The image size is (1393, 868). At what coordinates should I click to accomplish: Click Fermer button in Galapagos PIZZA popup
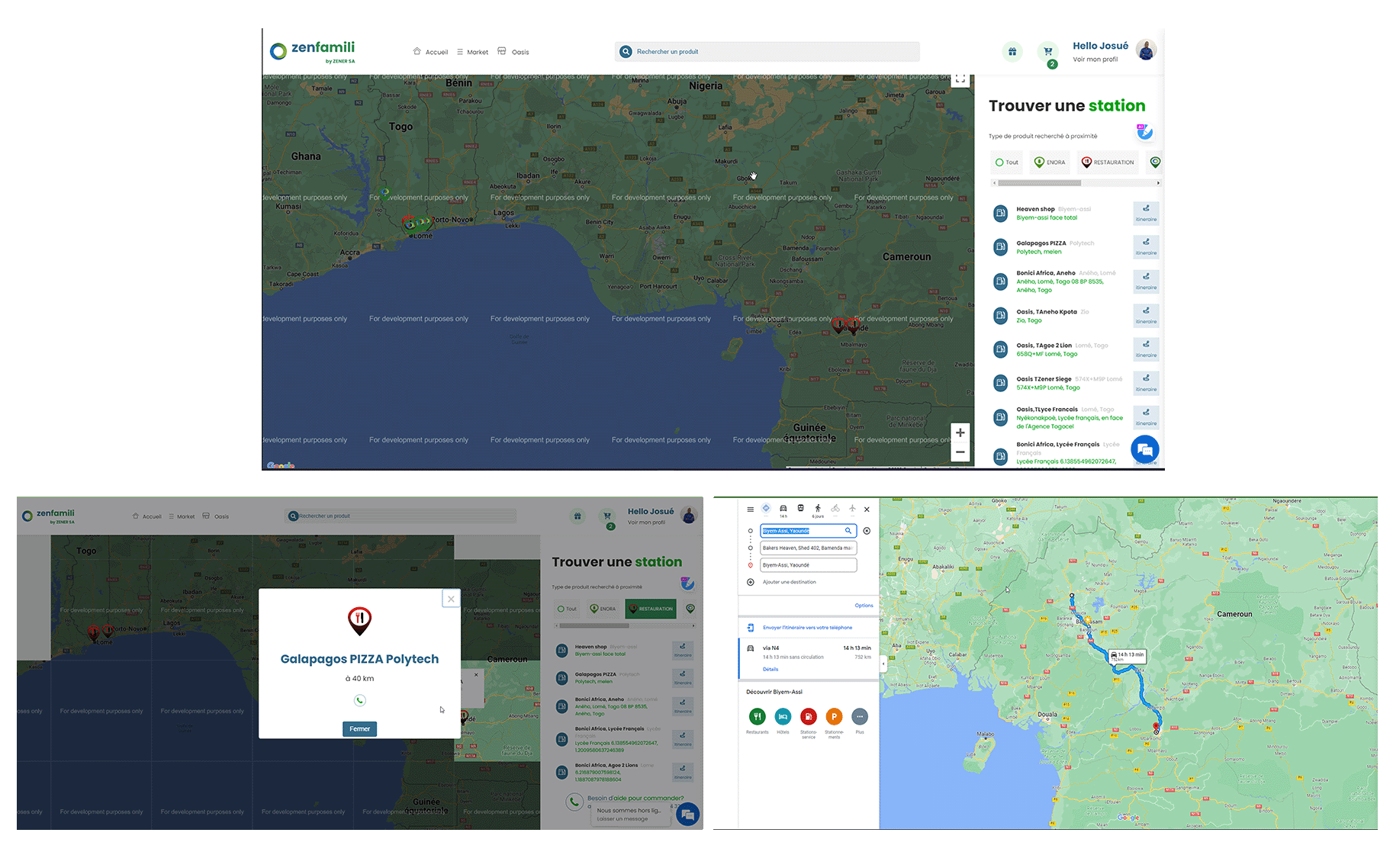(359, 729)
